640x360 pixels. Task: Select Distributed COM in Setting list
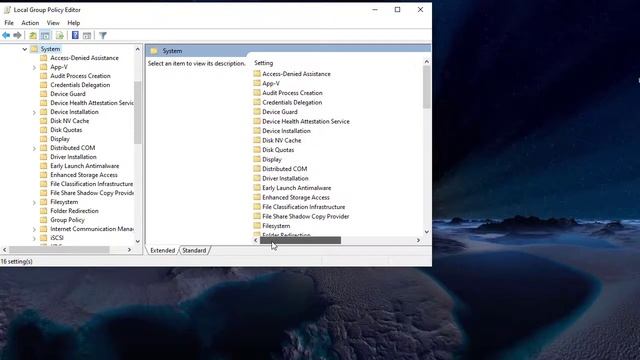click(284, 169)
